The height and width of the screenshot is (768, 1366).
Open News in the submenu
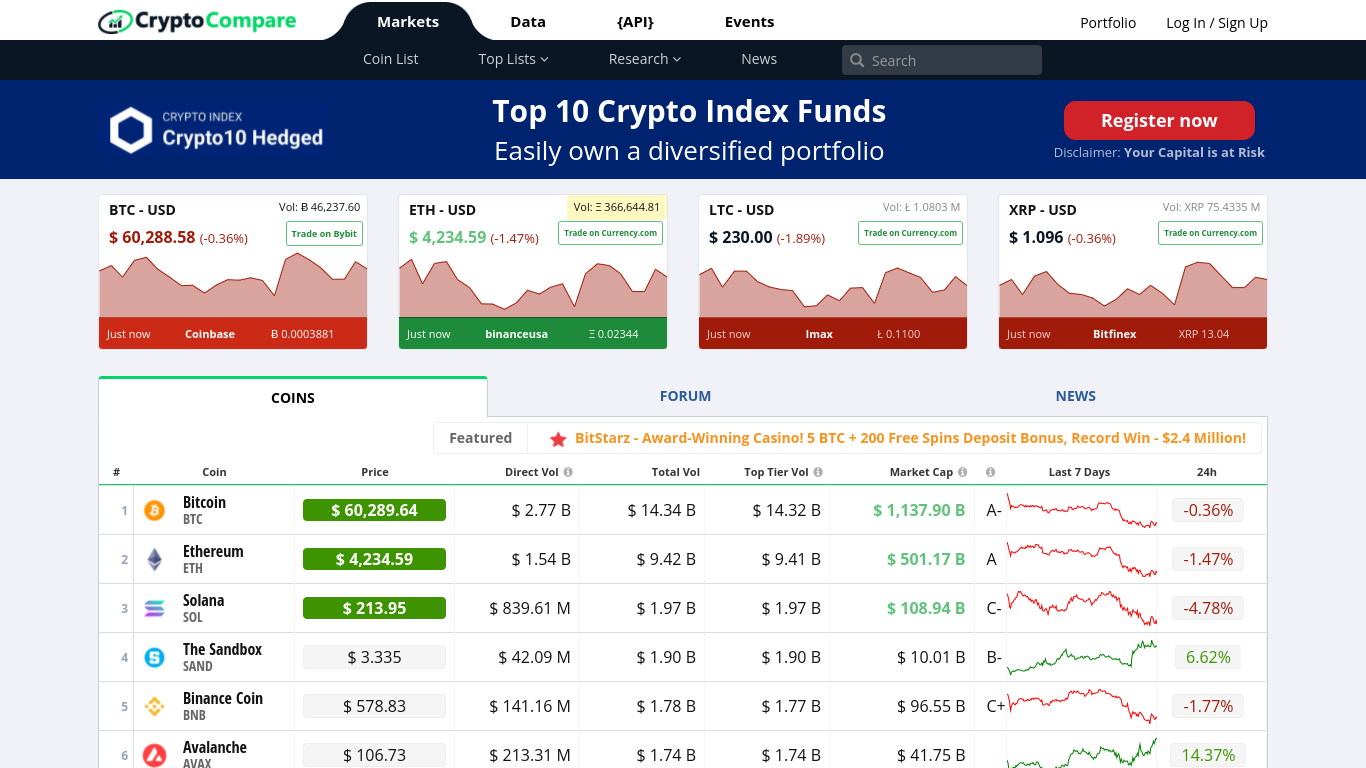pos(759,59)
